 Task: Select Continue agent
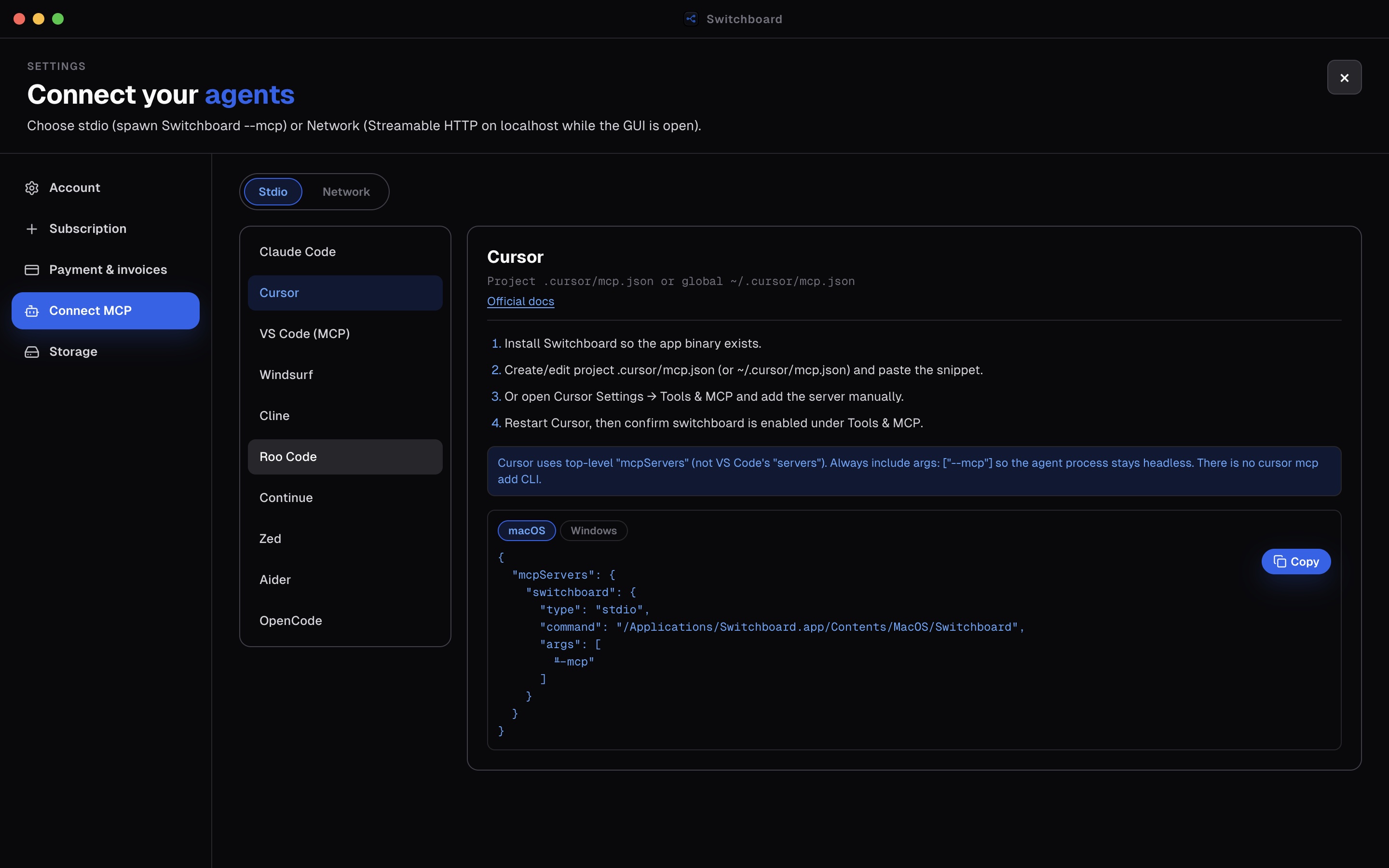[x=345, y=498]
